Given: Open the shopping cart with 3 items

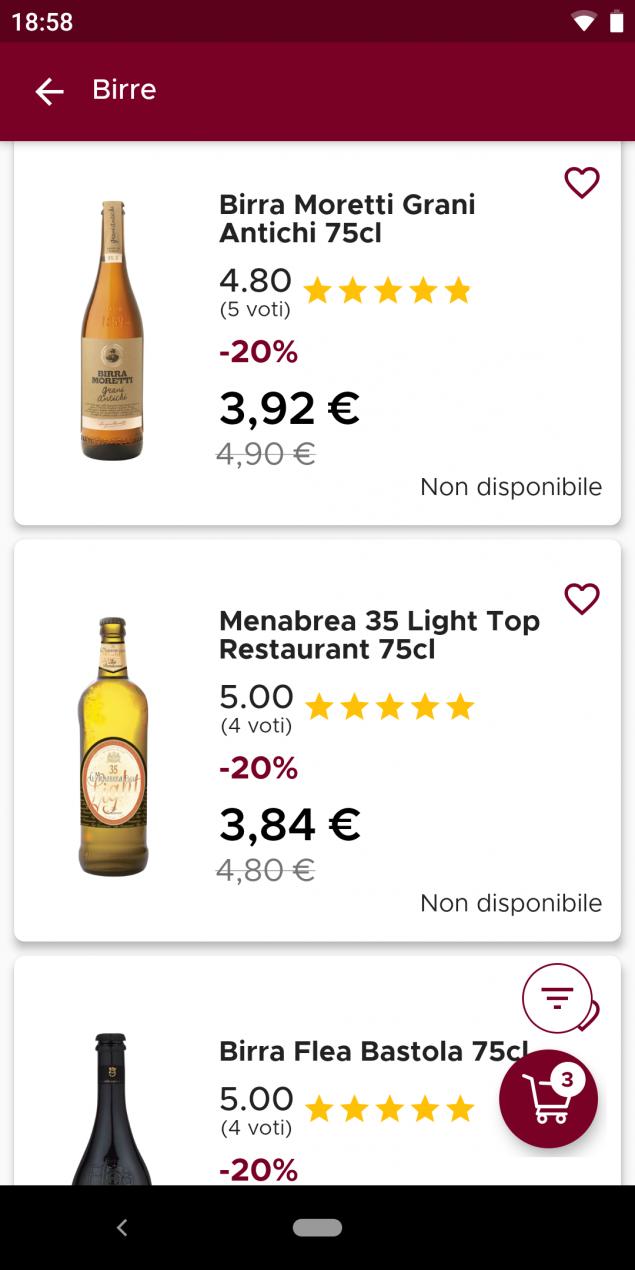Looking at the screenshot, I should [548, 1099].
